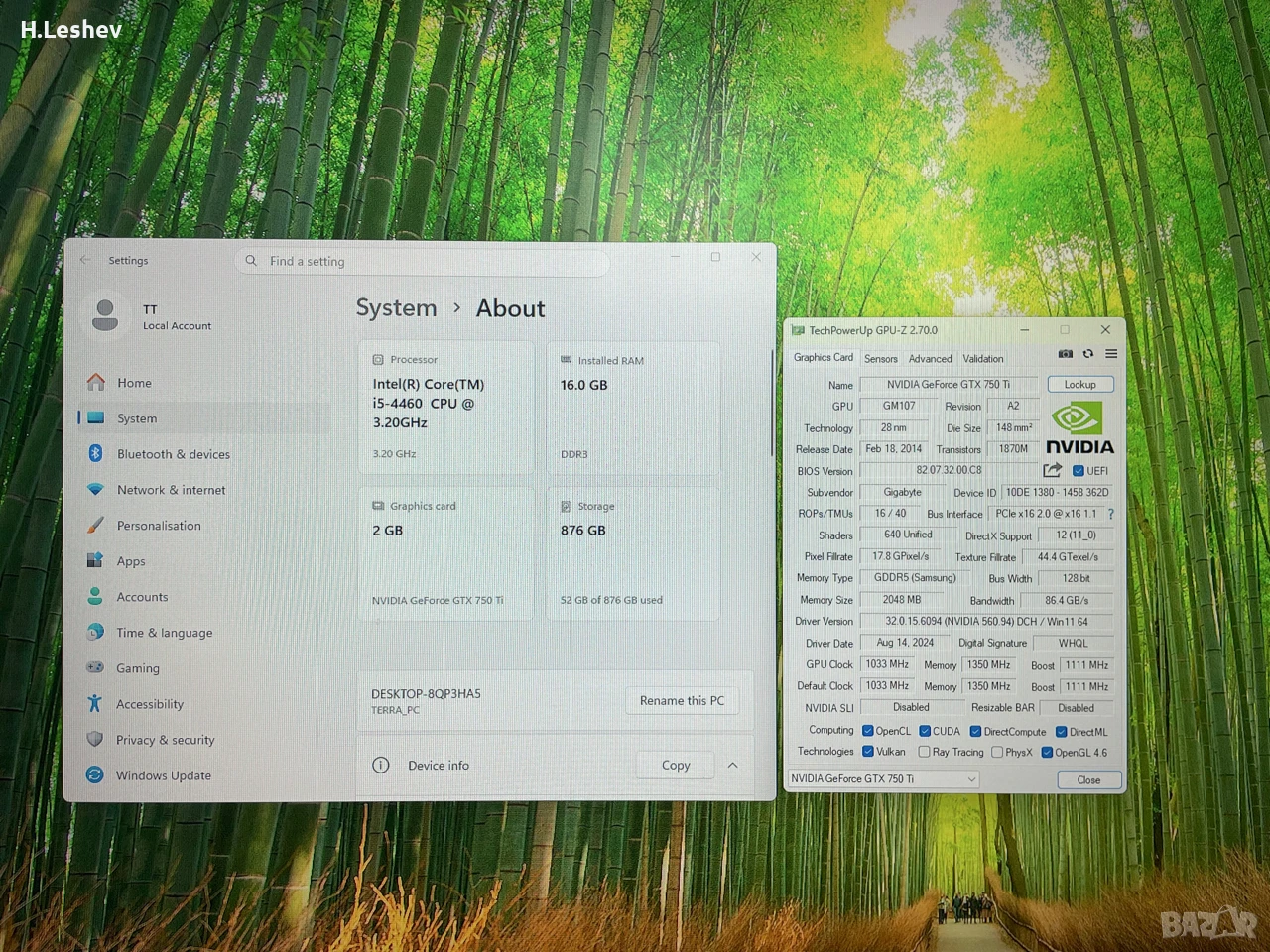Click the Bluetooth icon in sidebar

[x=96, y=453]
